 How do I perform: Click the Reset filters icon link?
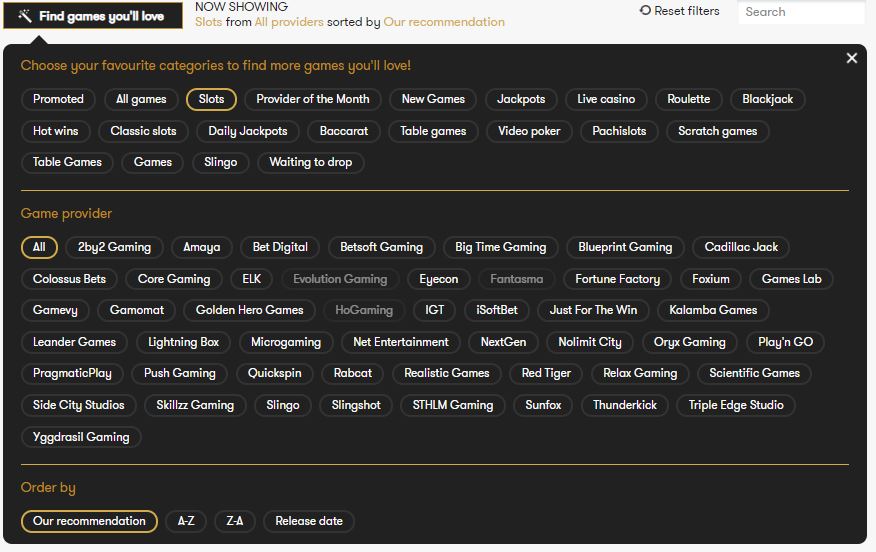click(679, 11)
